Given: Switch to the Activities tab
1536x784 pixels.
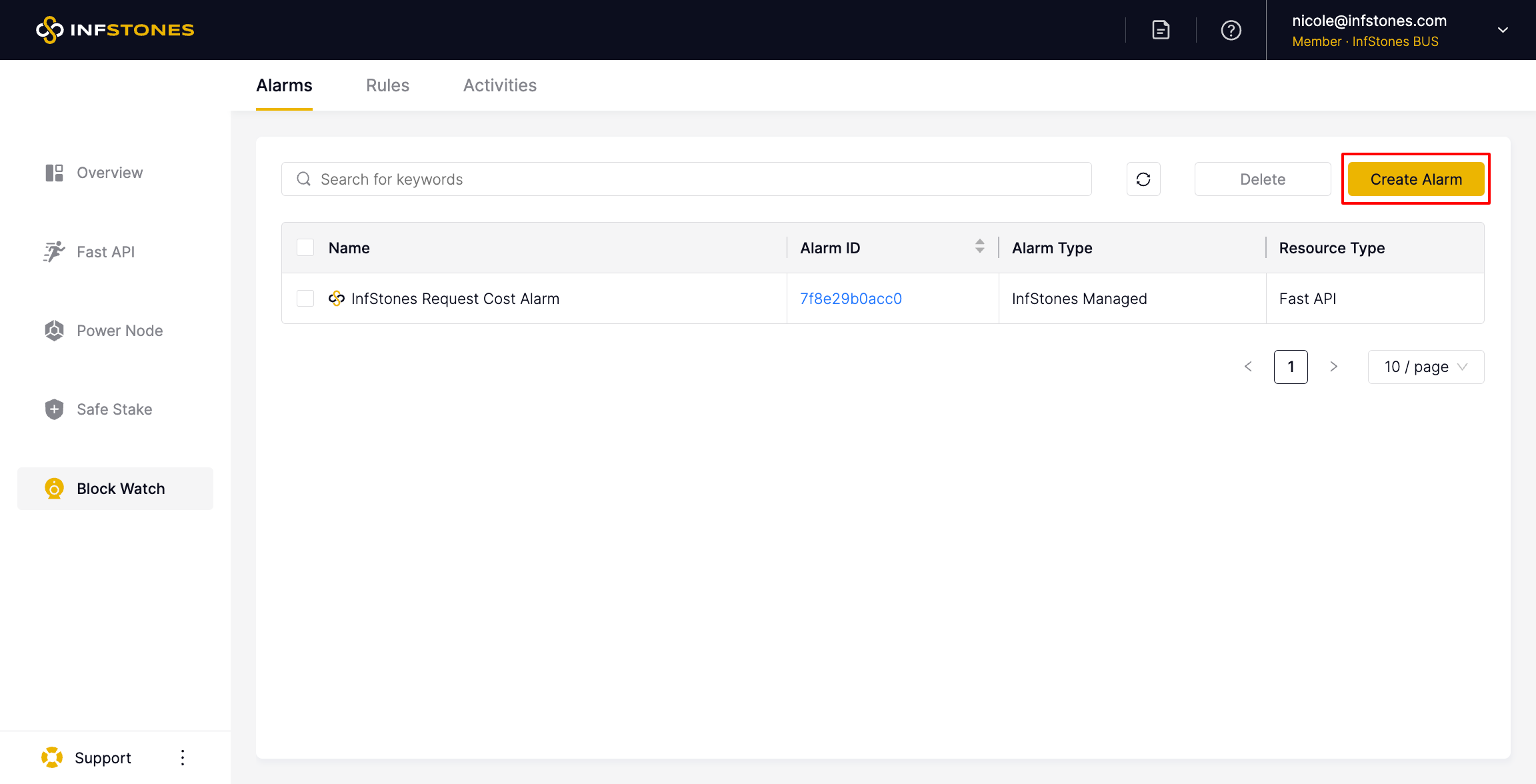Looking at the screenshot, I should pos(499,85).
